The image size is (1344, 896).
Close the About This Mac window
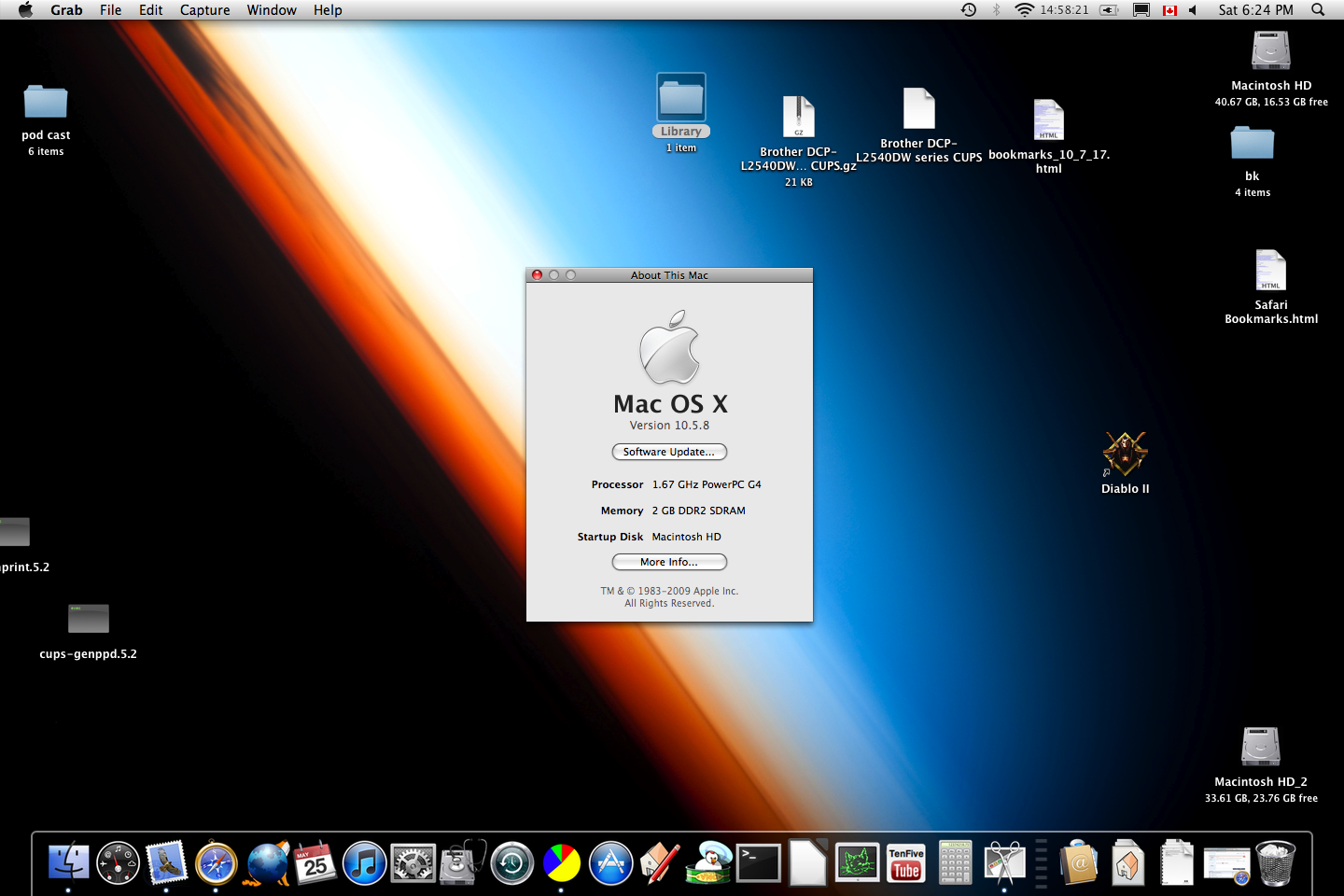(x=537, y=275)
